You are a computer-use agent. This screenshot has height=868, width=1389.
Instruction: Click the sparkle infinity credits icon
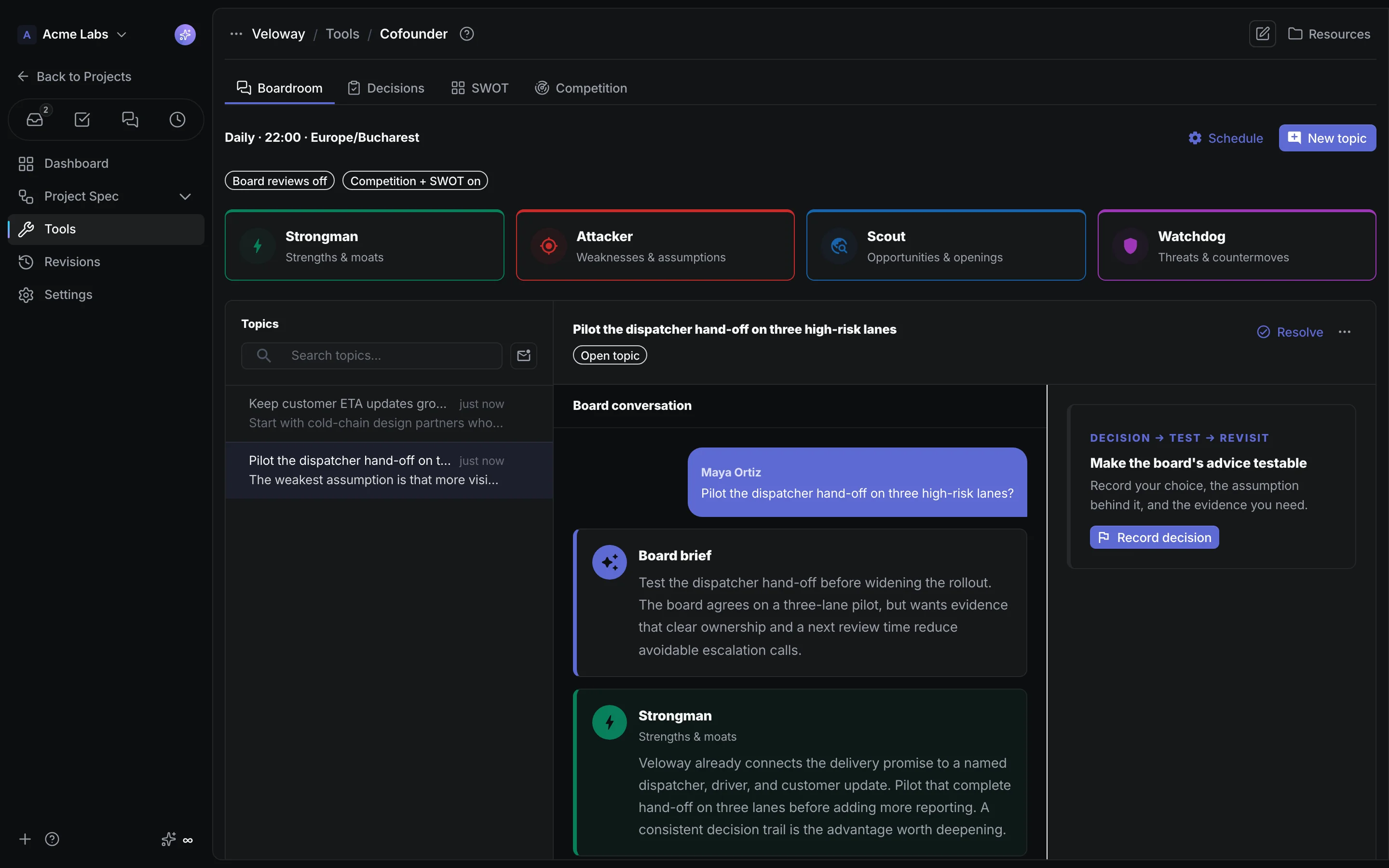(x=177, y=840)
